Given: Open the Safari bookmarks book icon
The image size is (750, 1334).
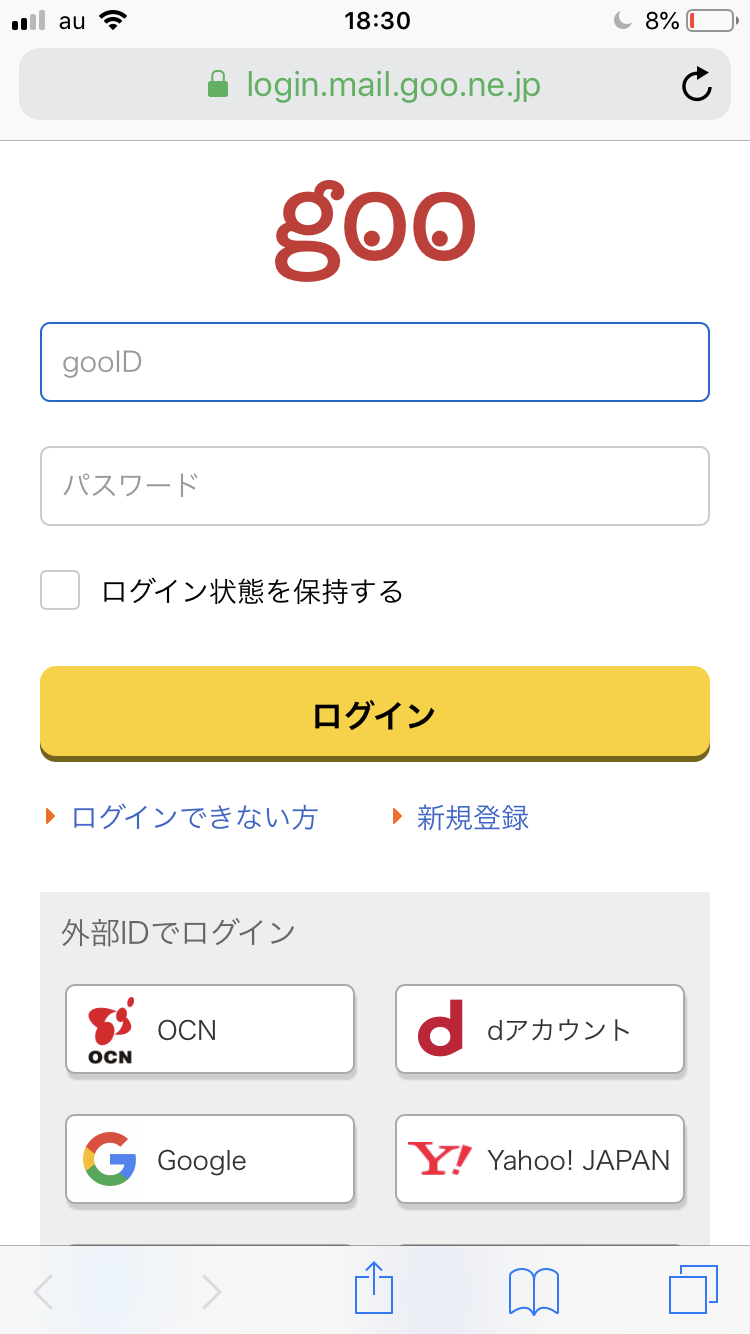Looking at the screenshot, I should [534, 1291].
